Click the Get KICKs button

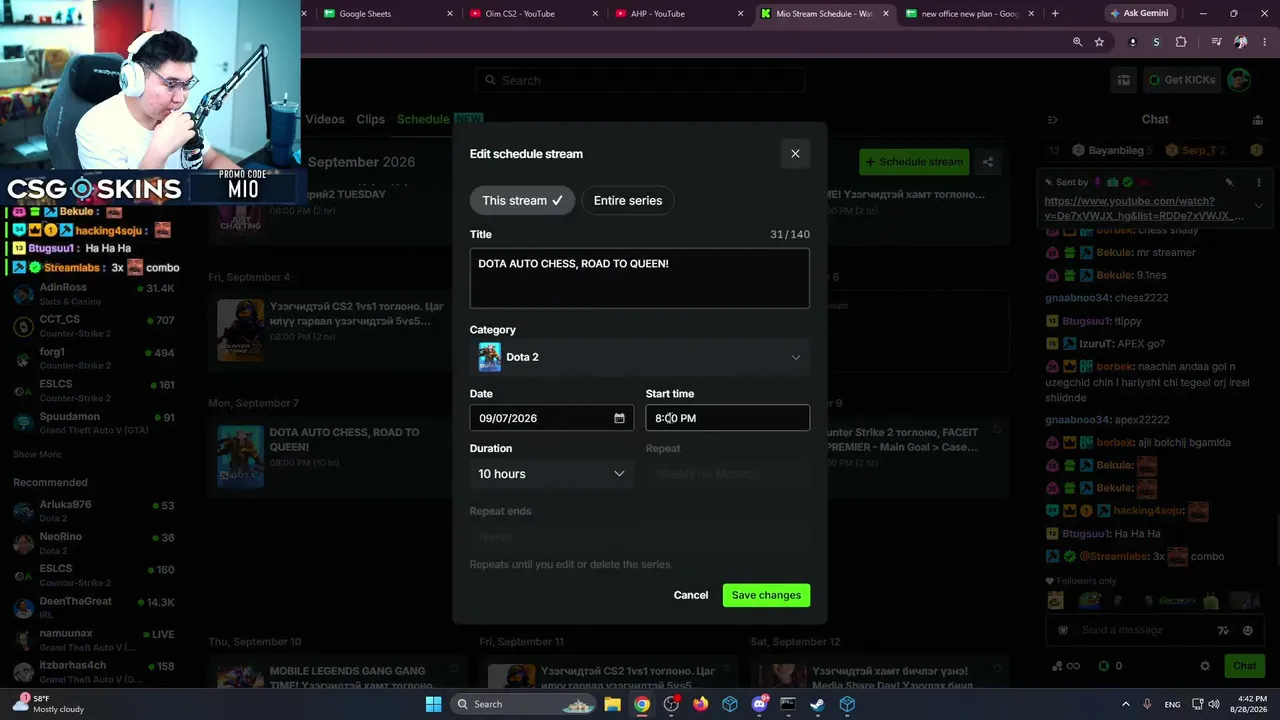(x=1181, y=80)
